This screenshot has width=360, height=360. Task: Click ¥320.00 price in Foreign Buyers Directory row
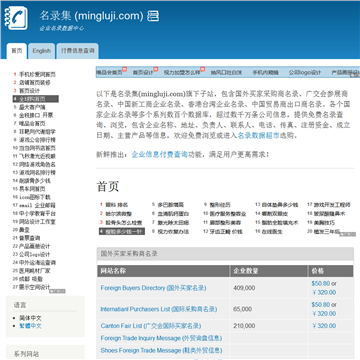[324, 293]
